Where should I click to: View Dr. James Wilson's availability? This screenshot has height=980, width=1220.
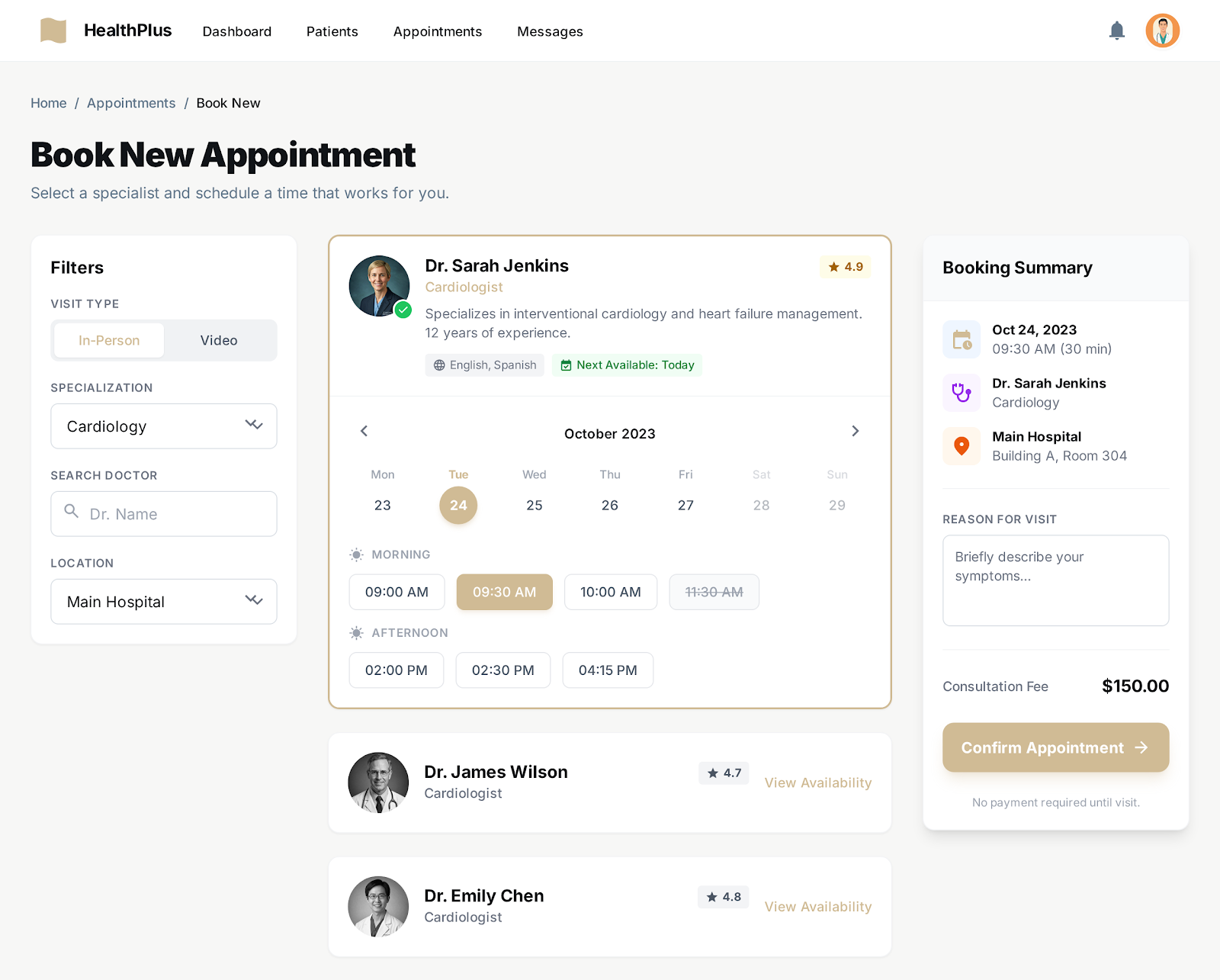[x=817, y=782]
